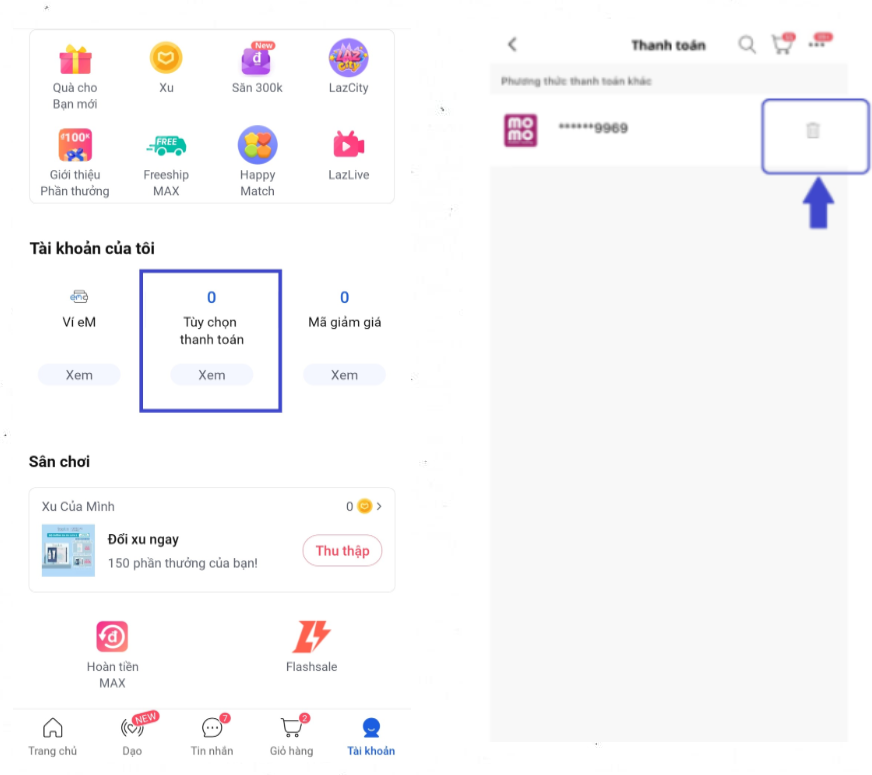Expand Xu Của Mình chevron arrow
Screen dimensions: 872x775
(x=379, y=506)
